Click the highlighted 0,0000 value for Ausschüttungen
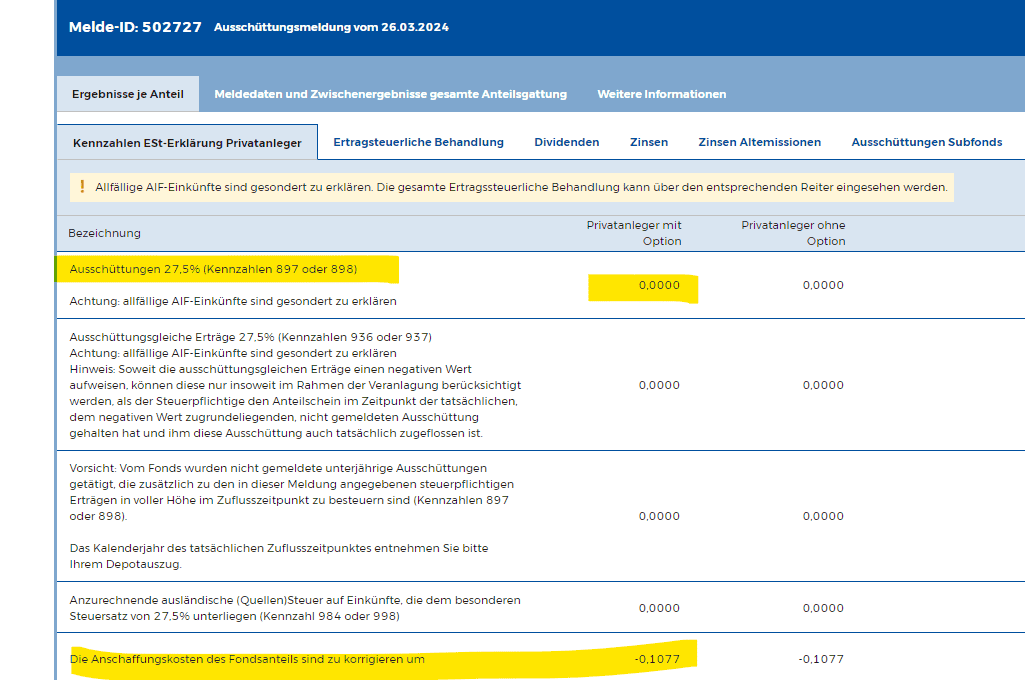The width and height of the screenshot is (1025, 683). pyautogui.click(x=659, y=286)
